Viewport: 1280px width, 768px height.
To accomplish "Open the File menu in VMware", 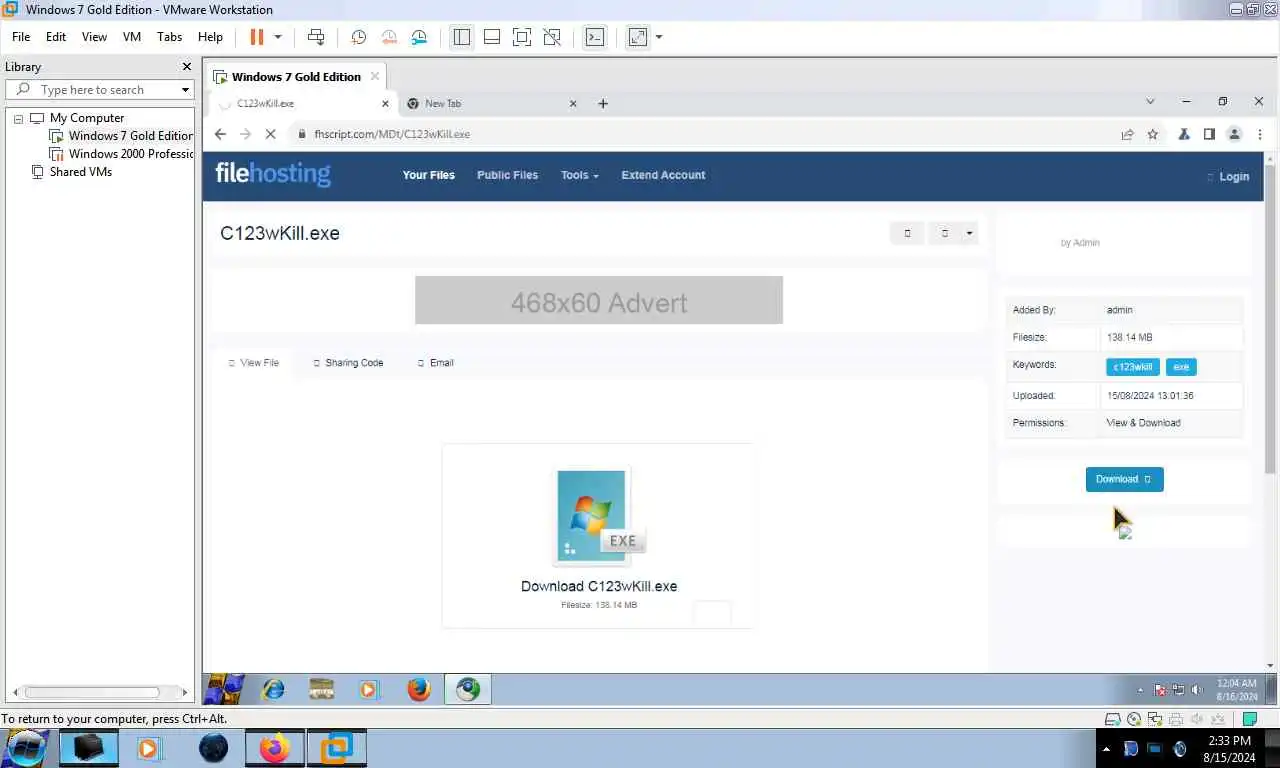I will (x=21, y=37).
